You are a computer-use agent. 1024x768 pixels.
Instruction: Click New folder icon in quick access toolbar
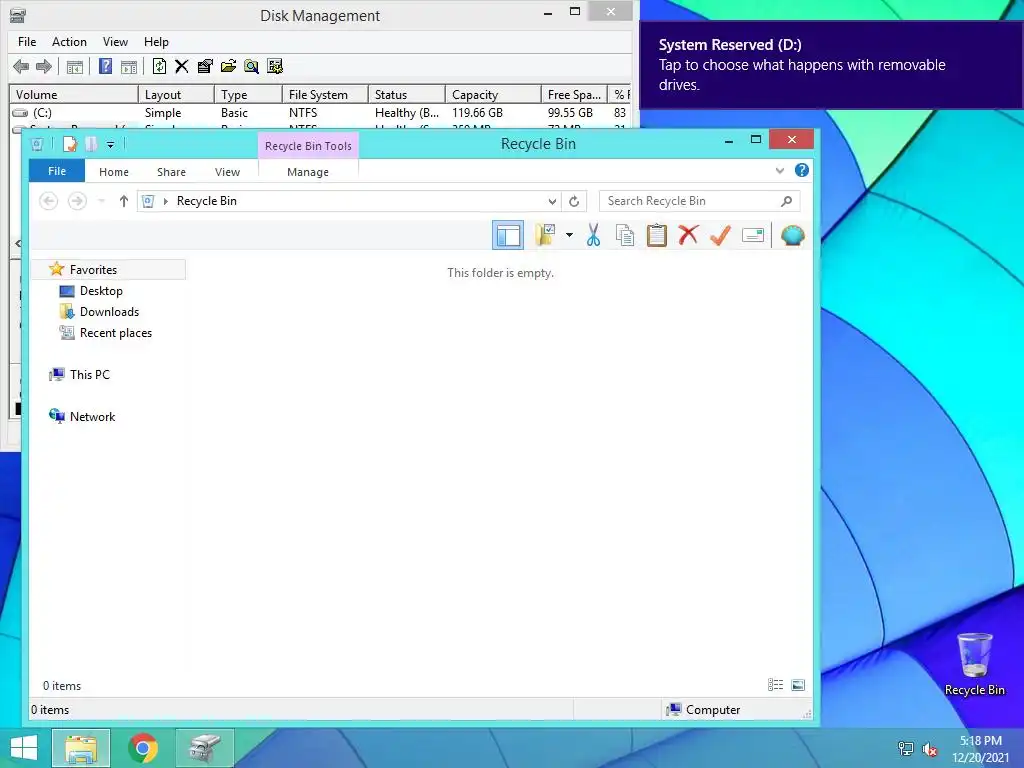click(x=91, y=144)
